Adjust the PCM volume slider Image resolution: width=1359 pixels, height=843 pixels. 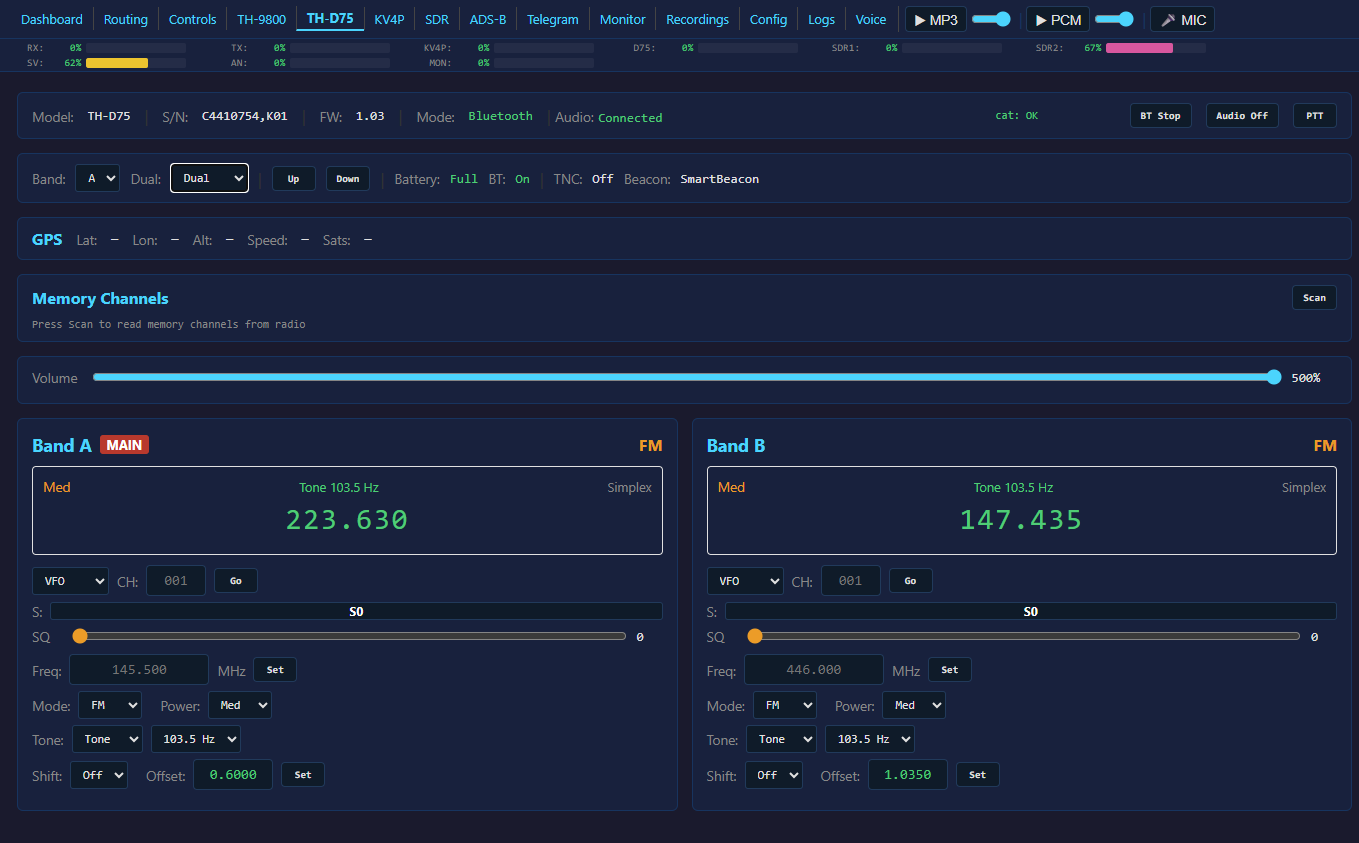(1115, 19)
